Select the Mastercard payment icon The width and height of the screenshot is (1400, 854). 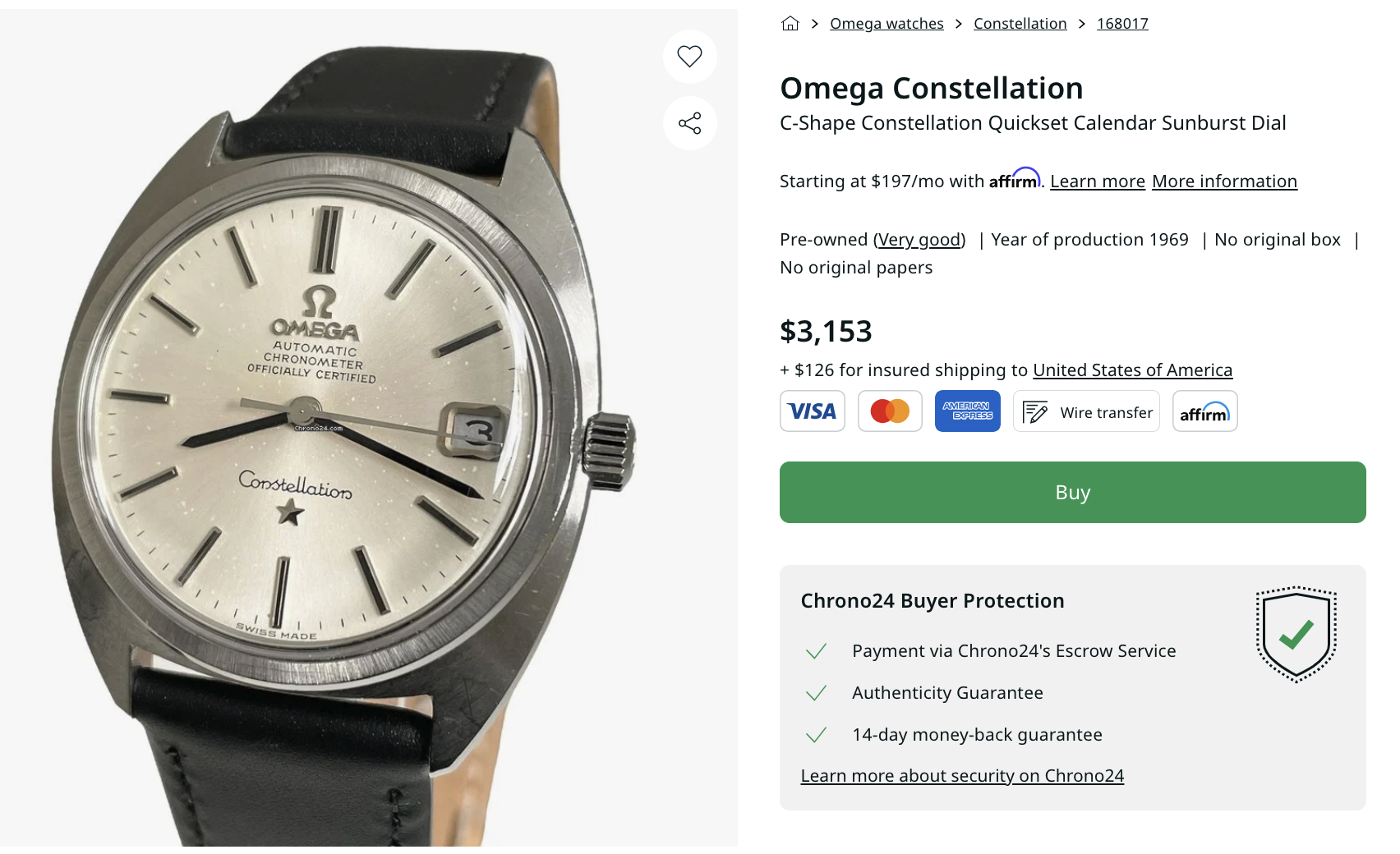tap(890, 411)
